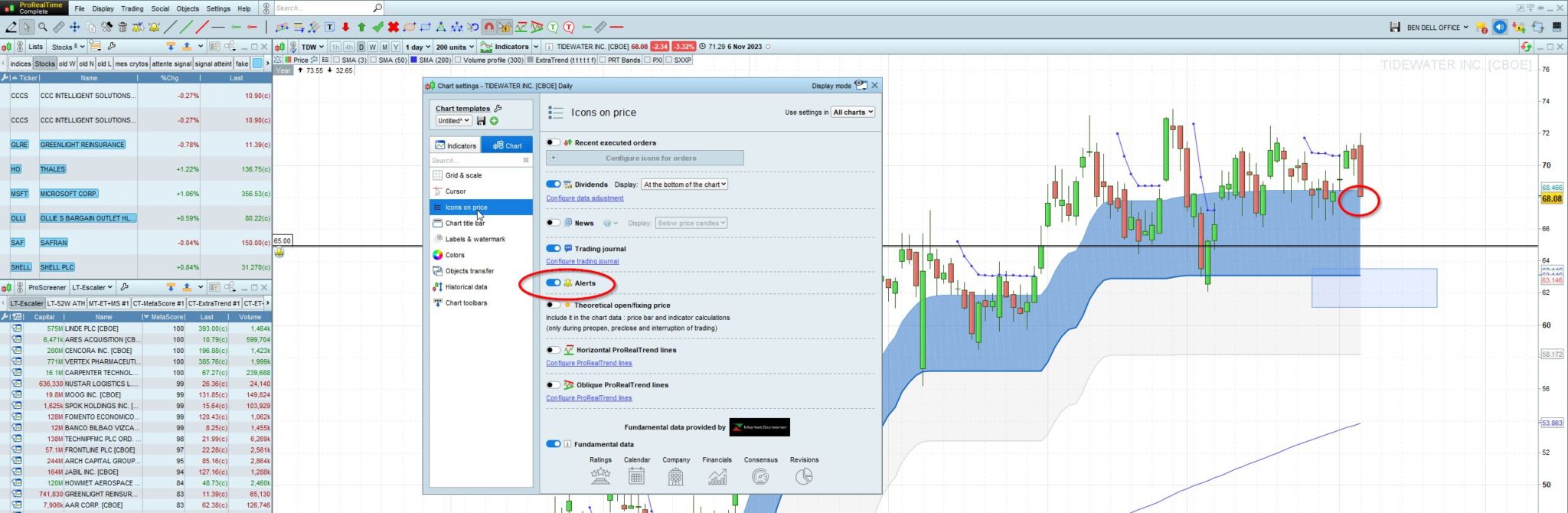Open Colors settings category
Screen dimensions: 1568x513
pos(481,255)
